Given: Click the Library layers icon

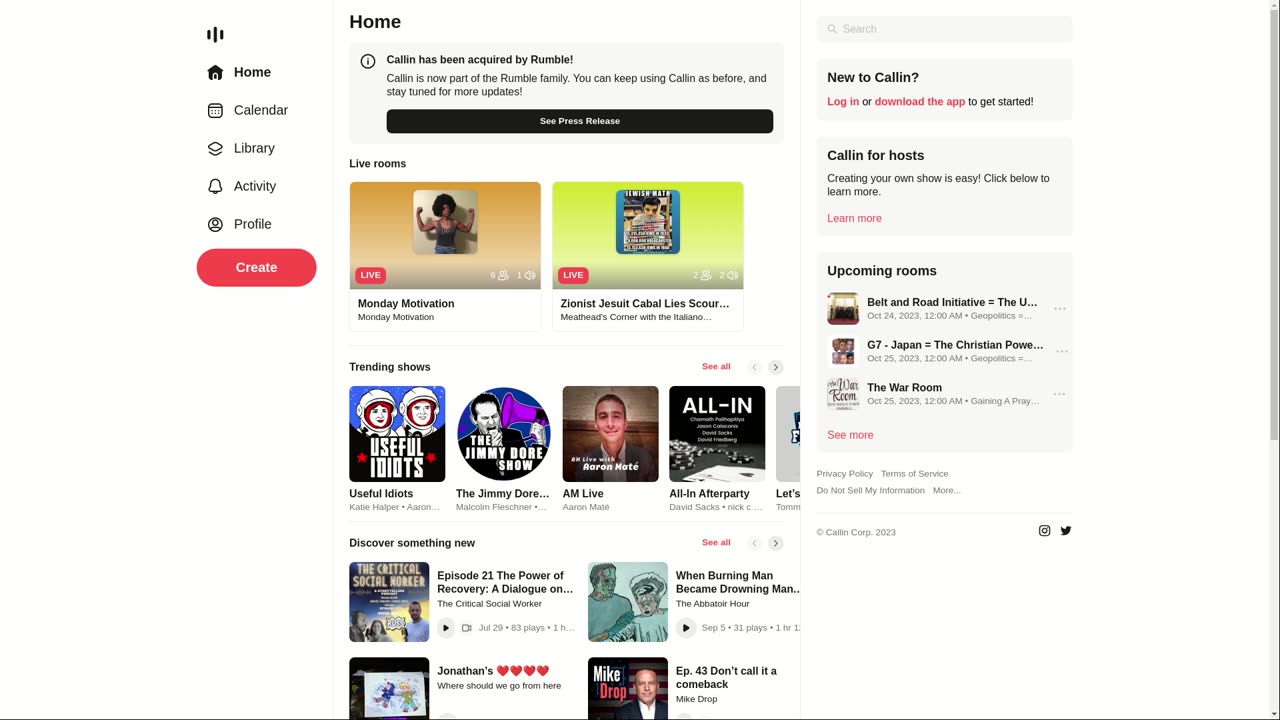Looking at the screenshot, I should 215,148.
